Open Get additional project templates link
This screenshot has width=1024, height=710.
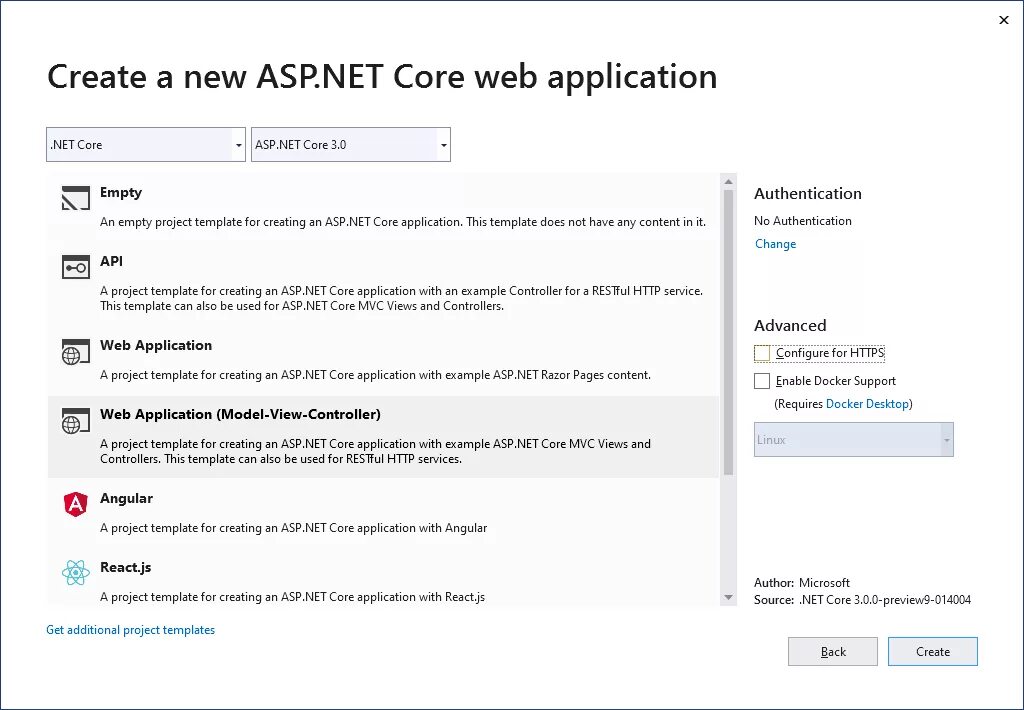coord(130,630)
